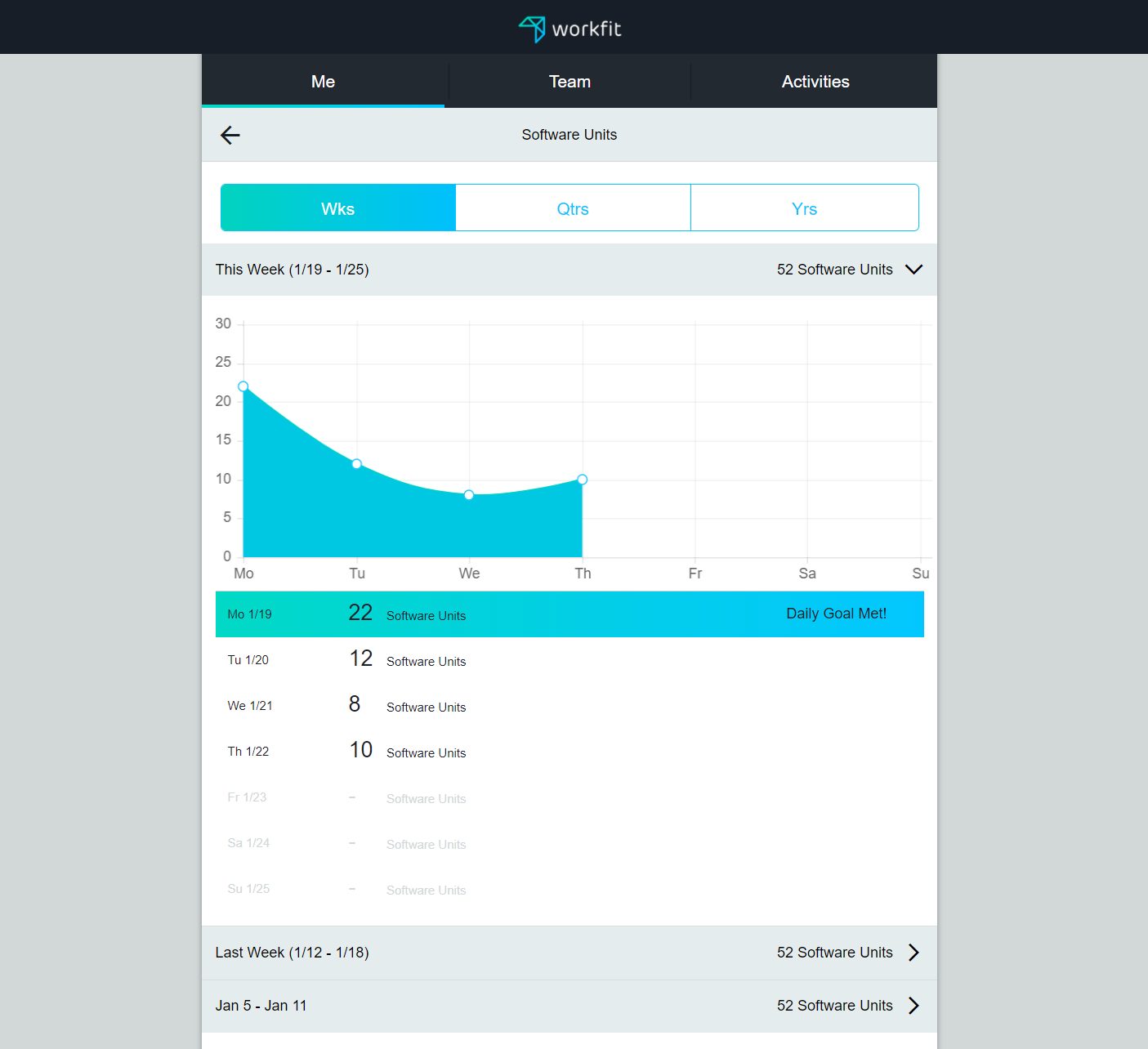Open the Activities tab
The width and height of the screenshot is (1148, 1049).
tap(815, 82)
